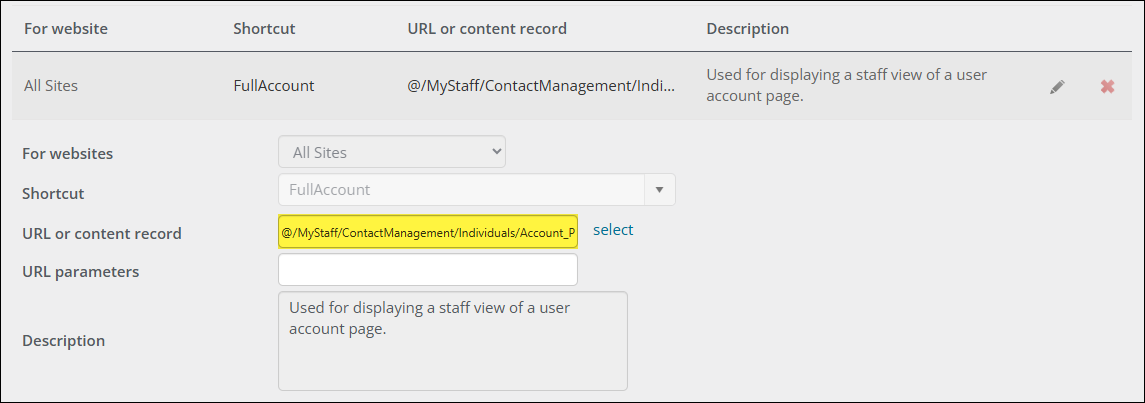
Task: Delete the FullAccount shortcut with red X
Action: [1107, 87]
